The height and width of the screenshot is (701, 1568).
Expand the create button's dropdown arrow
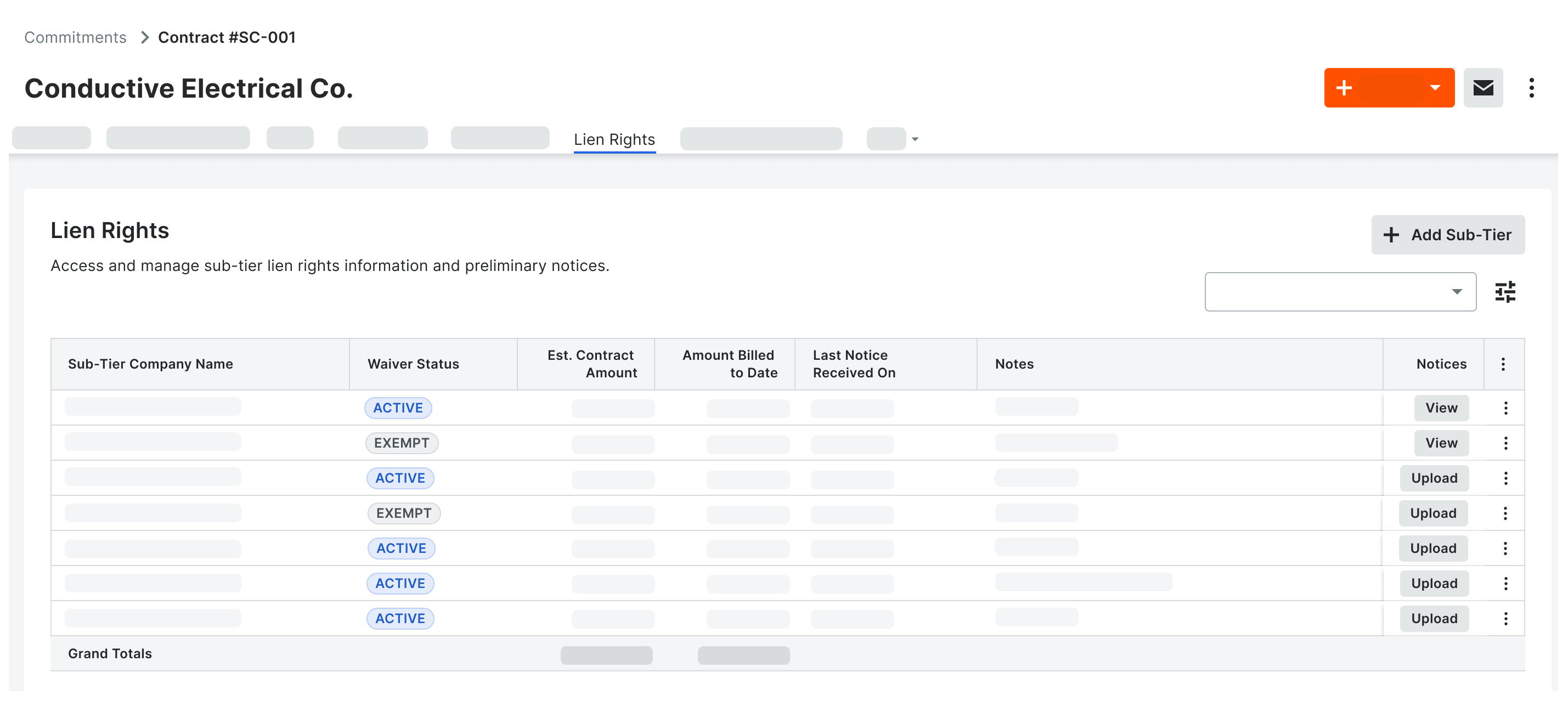click(1434, 88)
